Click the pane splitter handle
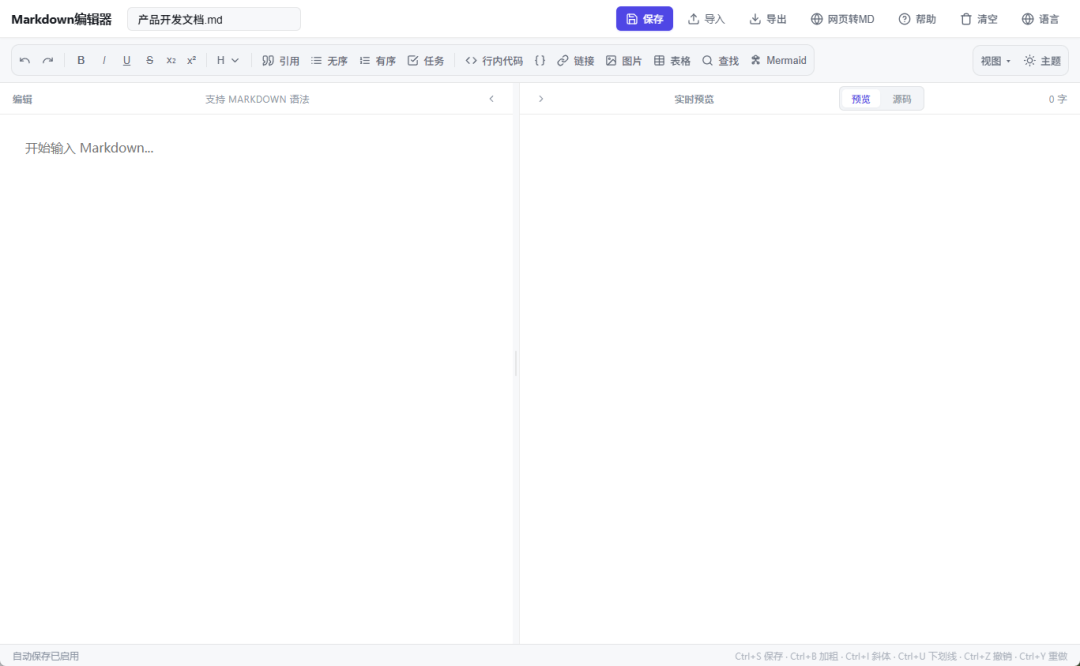The width and height of the screenshot is (1080, 666). (x=516, y=363)
